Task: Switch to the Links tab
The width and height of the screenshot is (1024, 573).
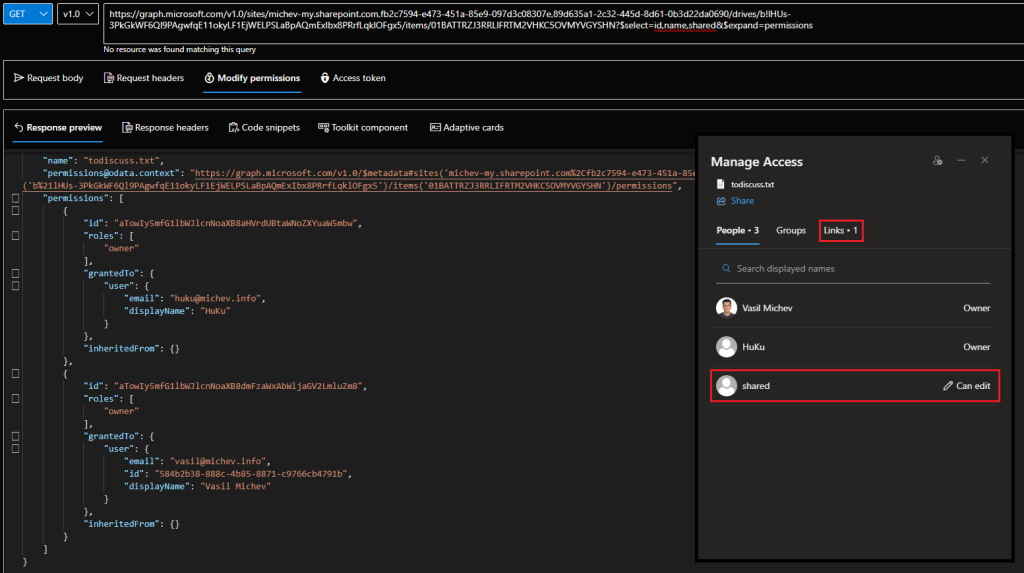Action: point(840,231)
